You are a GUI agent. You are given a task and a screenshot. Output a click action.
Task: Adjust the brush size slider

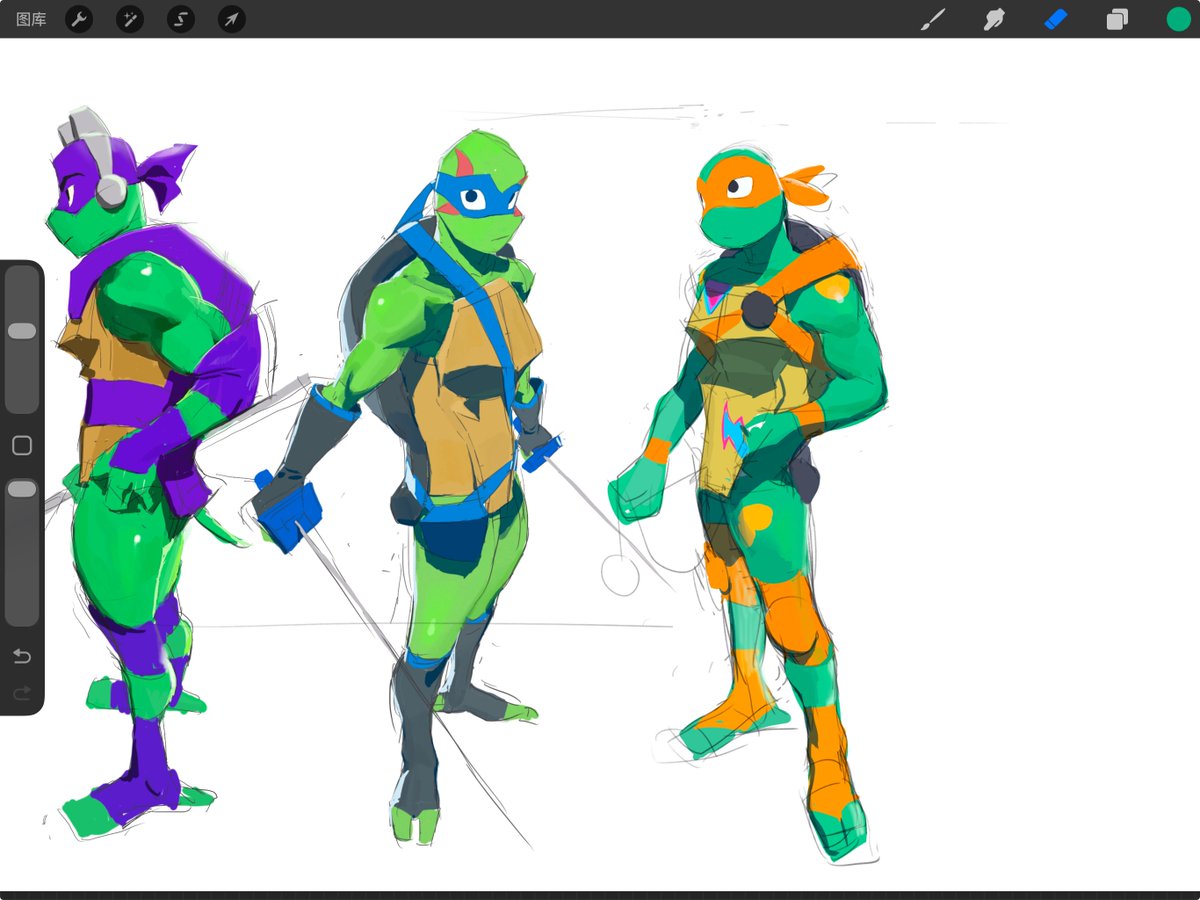click(22, 339)
